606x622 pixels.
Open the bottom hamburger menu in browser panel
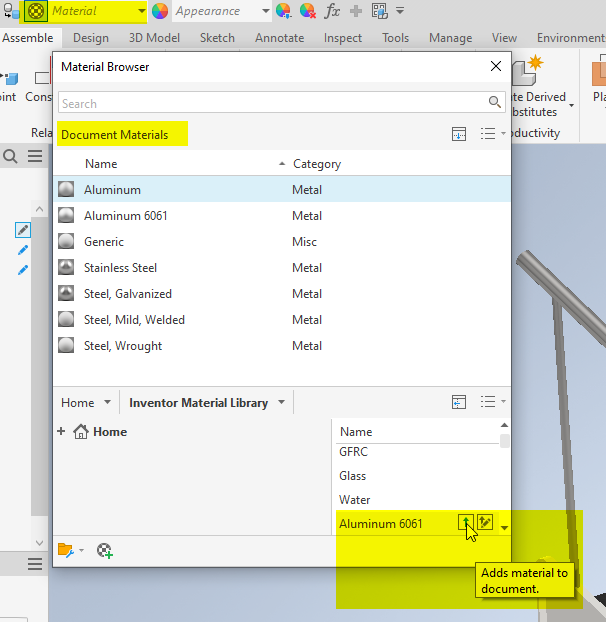tap(35, 564)
